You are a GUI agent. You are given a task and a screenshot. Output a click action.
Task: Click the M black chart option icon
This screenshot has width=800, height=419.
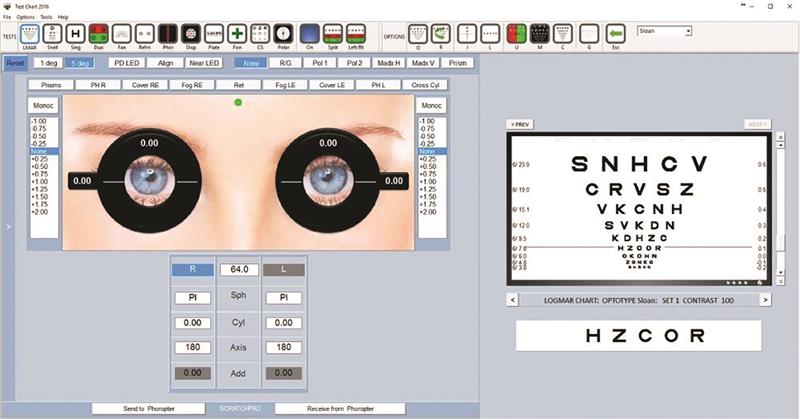point(539,34)
